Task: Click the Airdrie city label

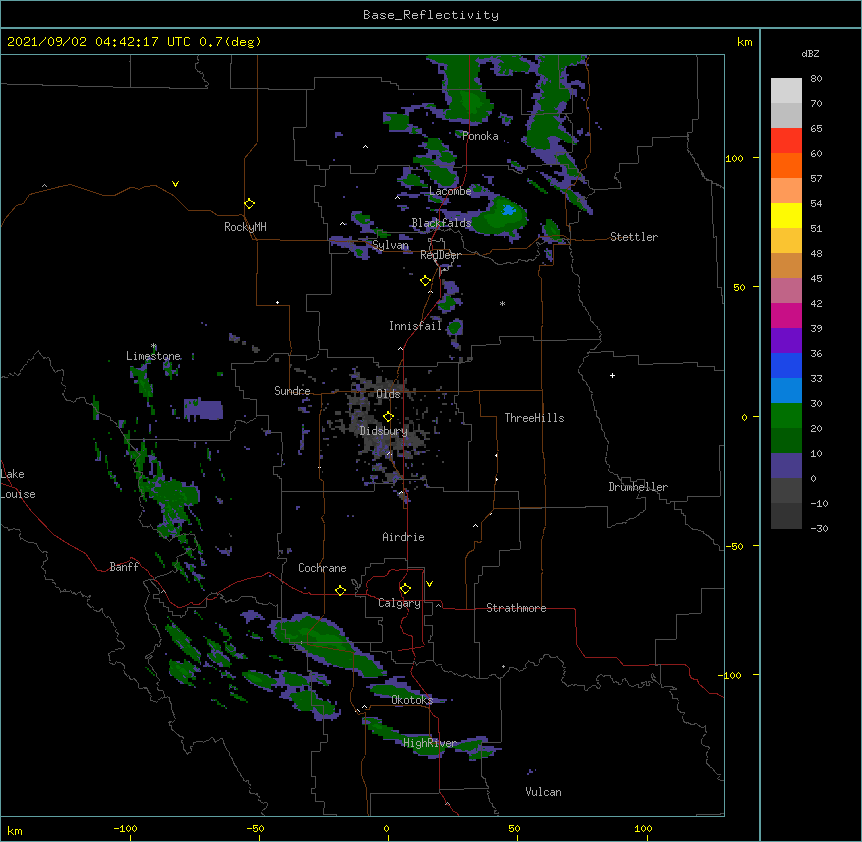Action: (x=403, y=537)
